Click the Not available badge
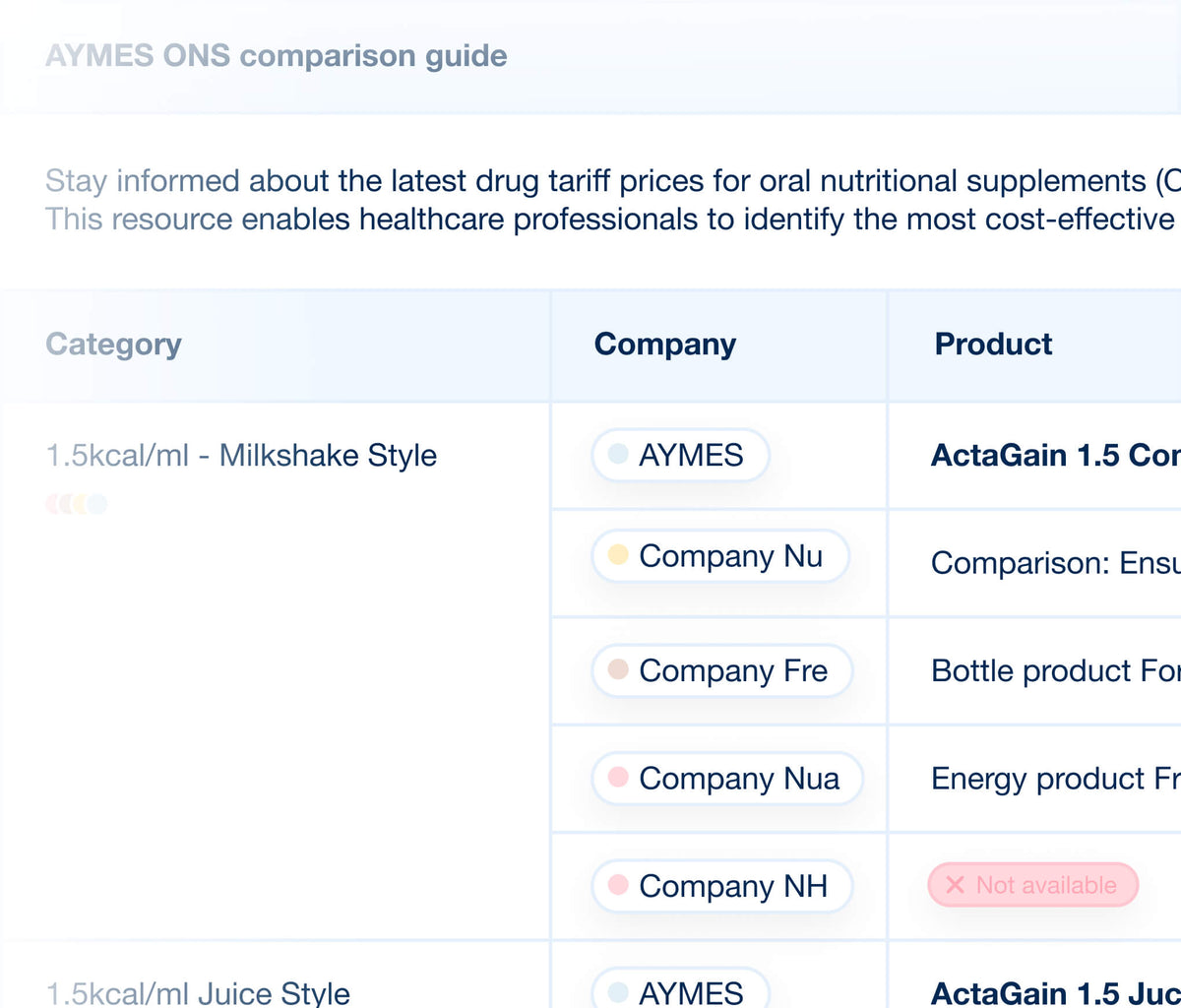This screenshot has width=1181, height=1008. (1033, 885)
